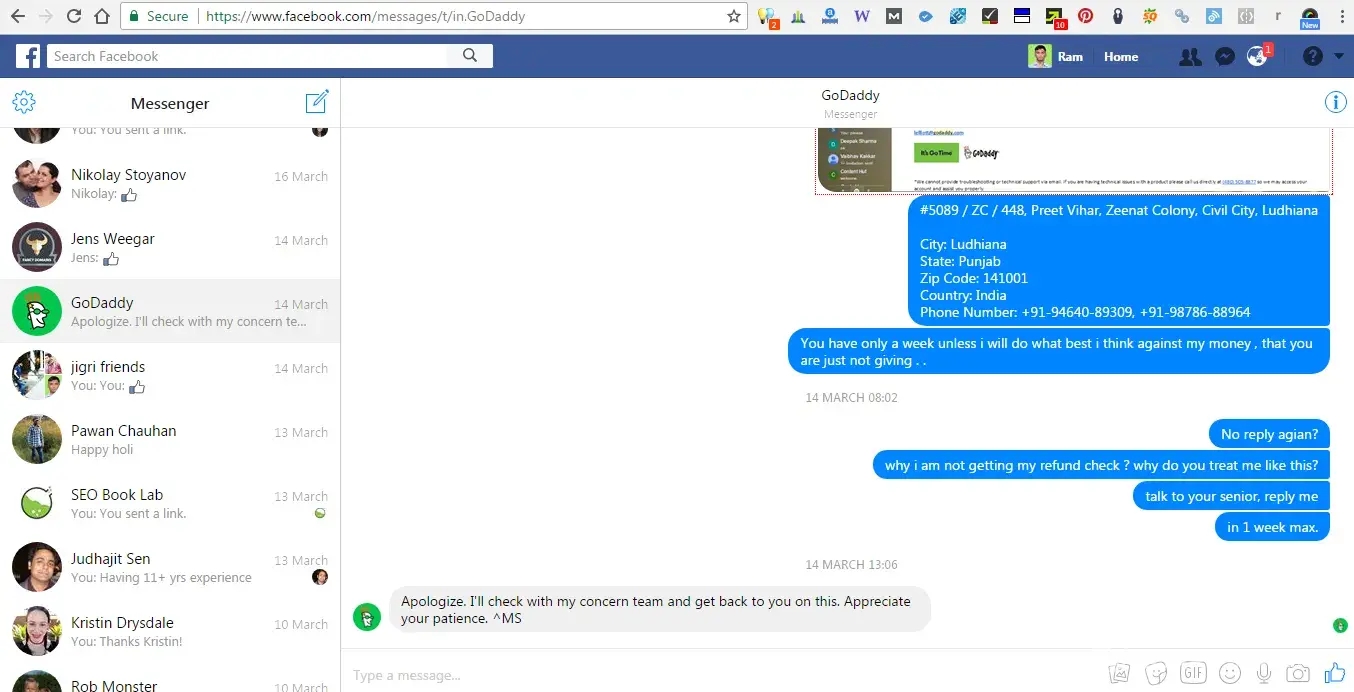The image size is (1354, 692).
Task: Click the 'talk to your senior' message
Action: (1231, 496)
